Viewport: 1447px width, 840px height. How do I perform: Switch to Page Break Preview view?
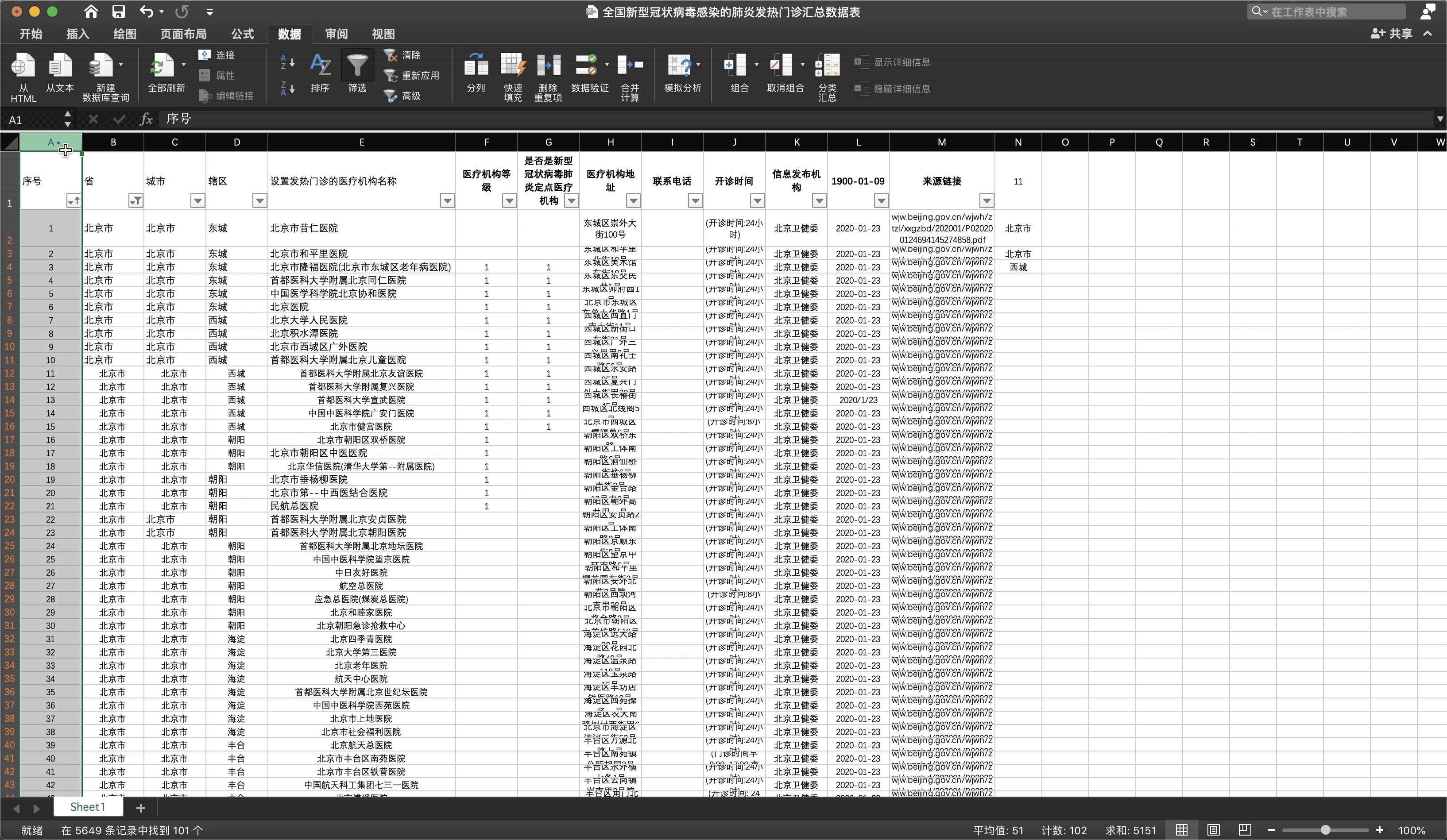pyautogui.click(x=1244, y=830)
